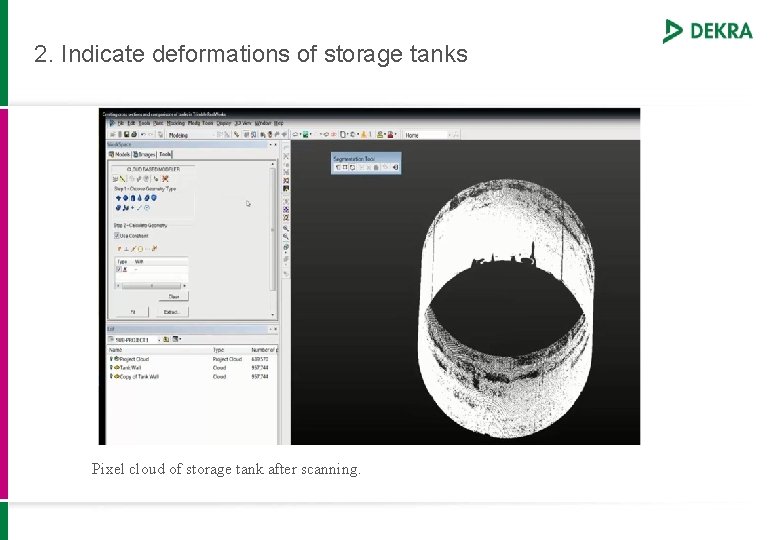Select the Tank Wall row in List
The width and height of the screenshot is (780, 540).
point(193,368)
